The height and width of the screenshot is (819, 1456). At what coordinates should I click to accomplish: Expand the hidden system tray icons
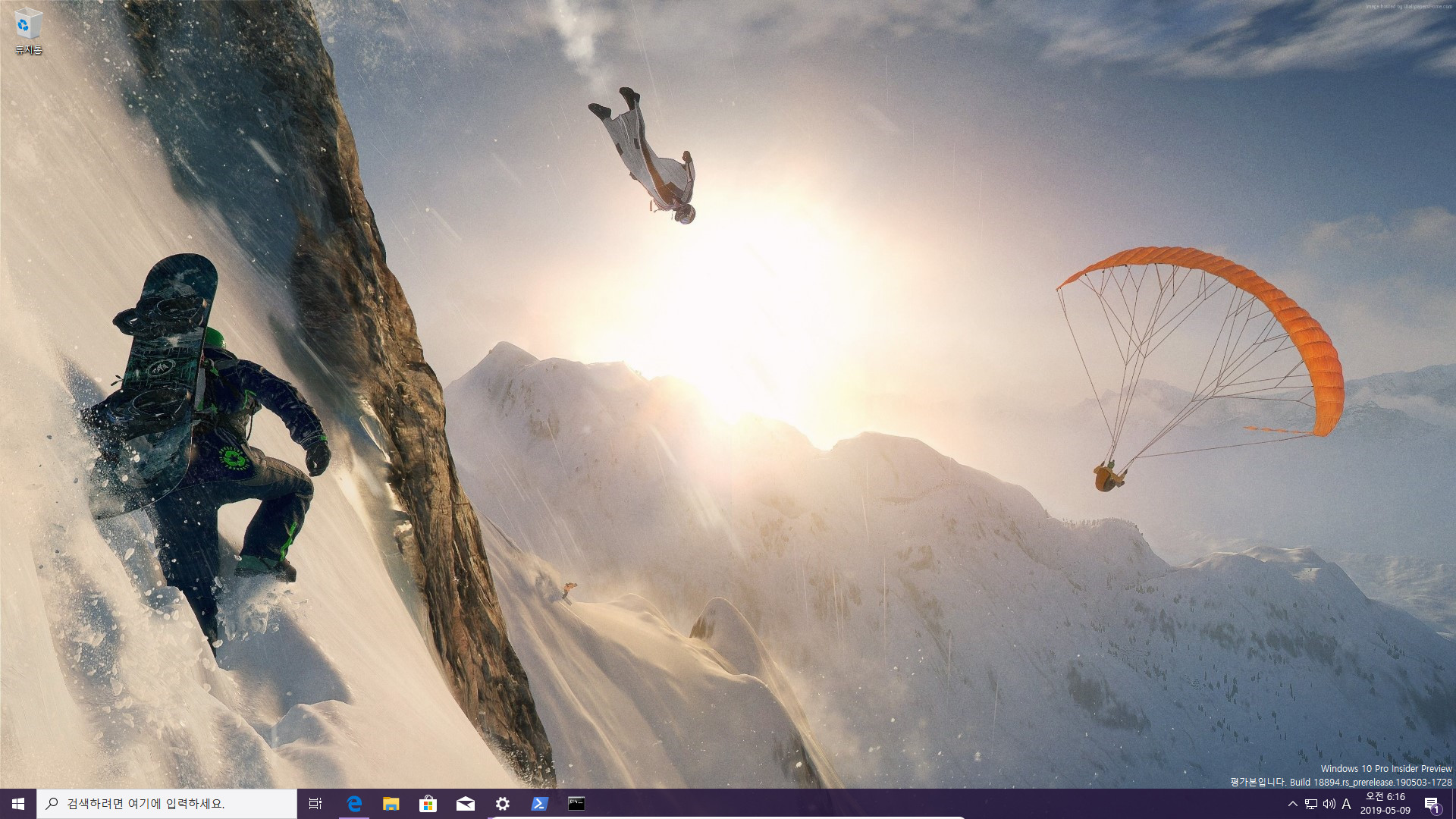coord(1293,804)
